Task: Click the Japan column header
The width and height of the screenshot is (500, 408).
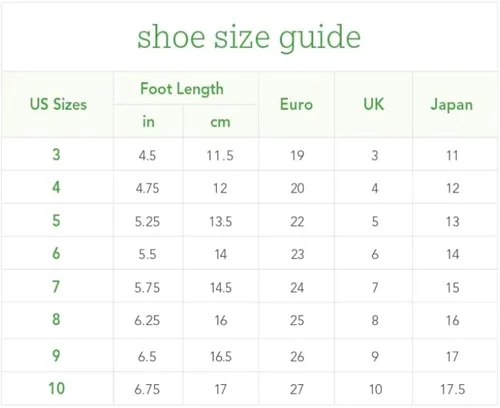Action: [x=452, y=105]
